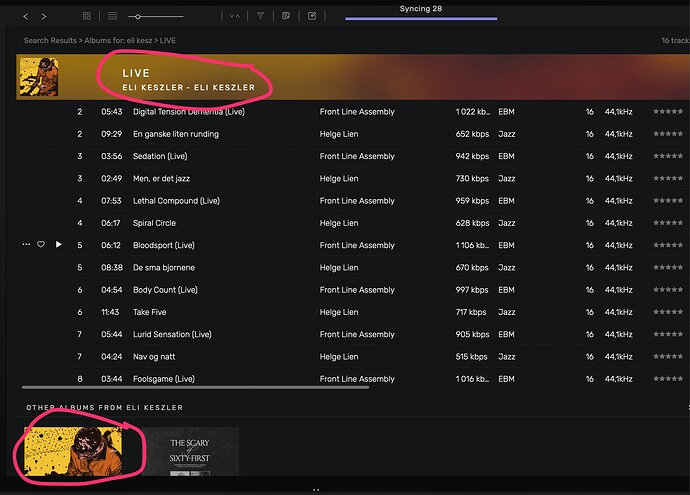Click the LIVE breadcrumb entry

(168, 40)
